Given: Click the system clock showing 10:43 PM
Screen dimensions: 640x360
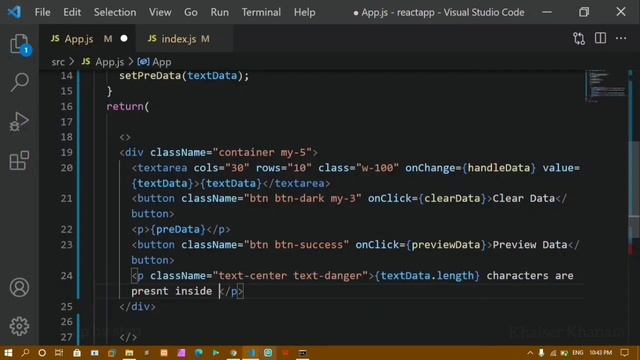Looking at the screenshot, I should coord(601,352).
